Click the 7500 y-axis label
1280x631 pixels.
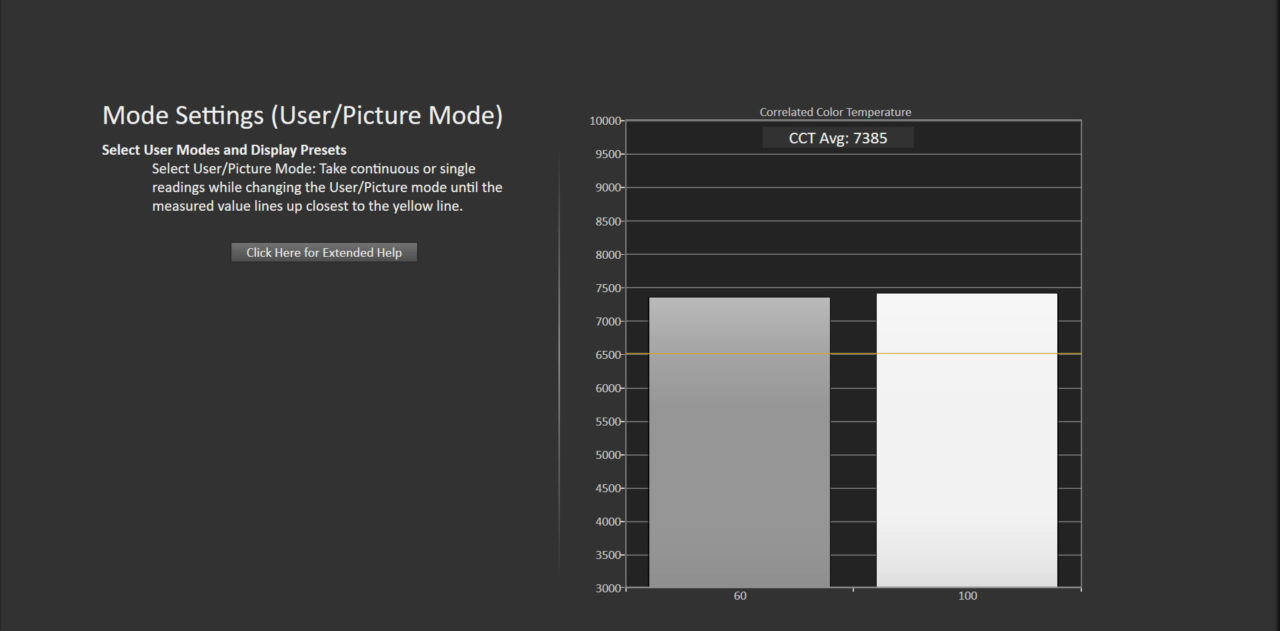pyautogui.click(x=608, y=288)
